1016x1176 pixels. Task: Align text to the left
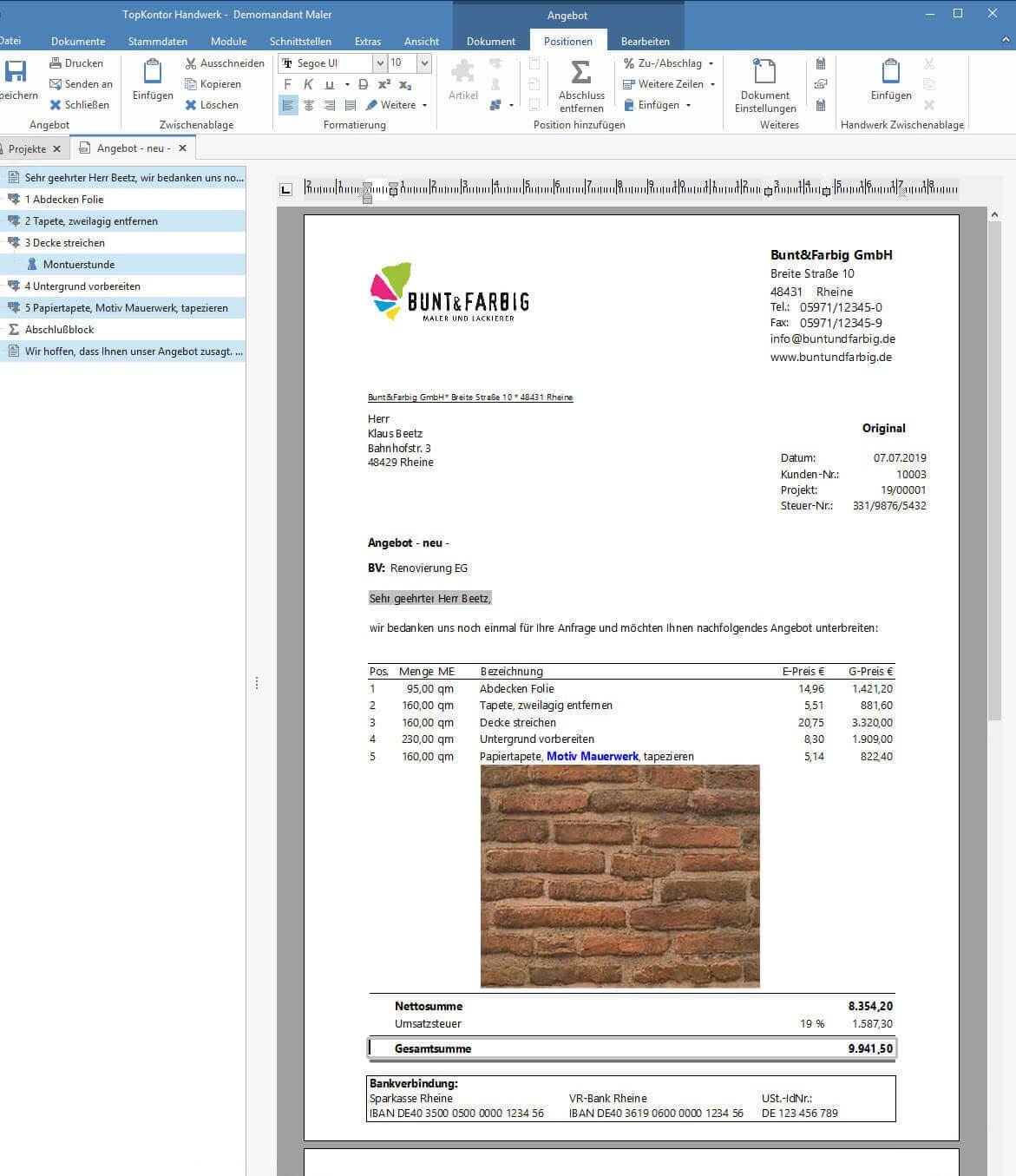pos(288,105)
